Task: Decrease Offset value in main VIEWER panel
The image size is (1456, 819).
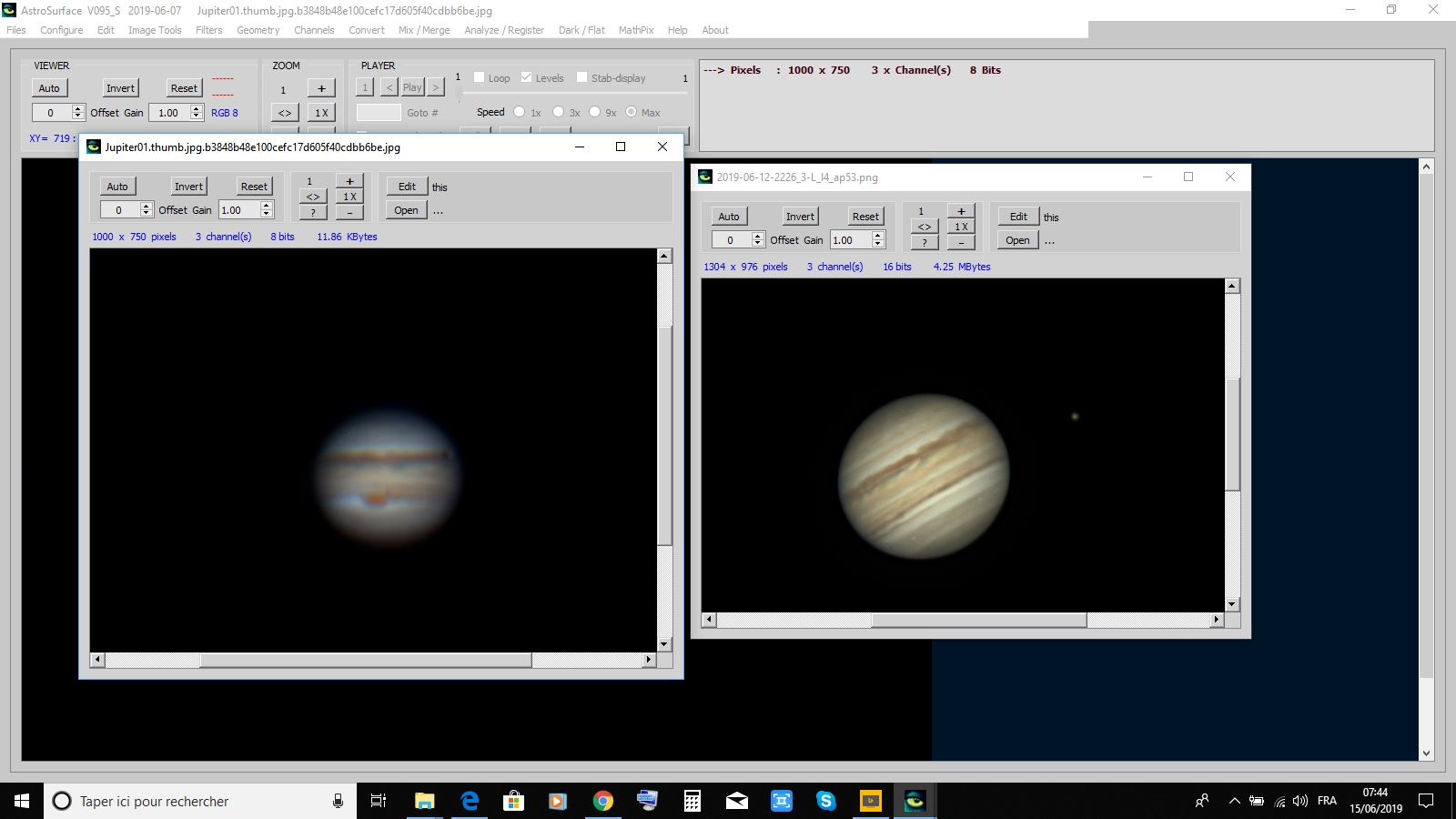Action: click(78, 116)
